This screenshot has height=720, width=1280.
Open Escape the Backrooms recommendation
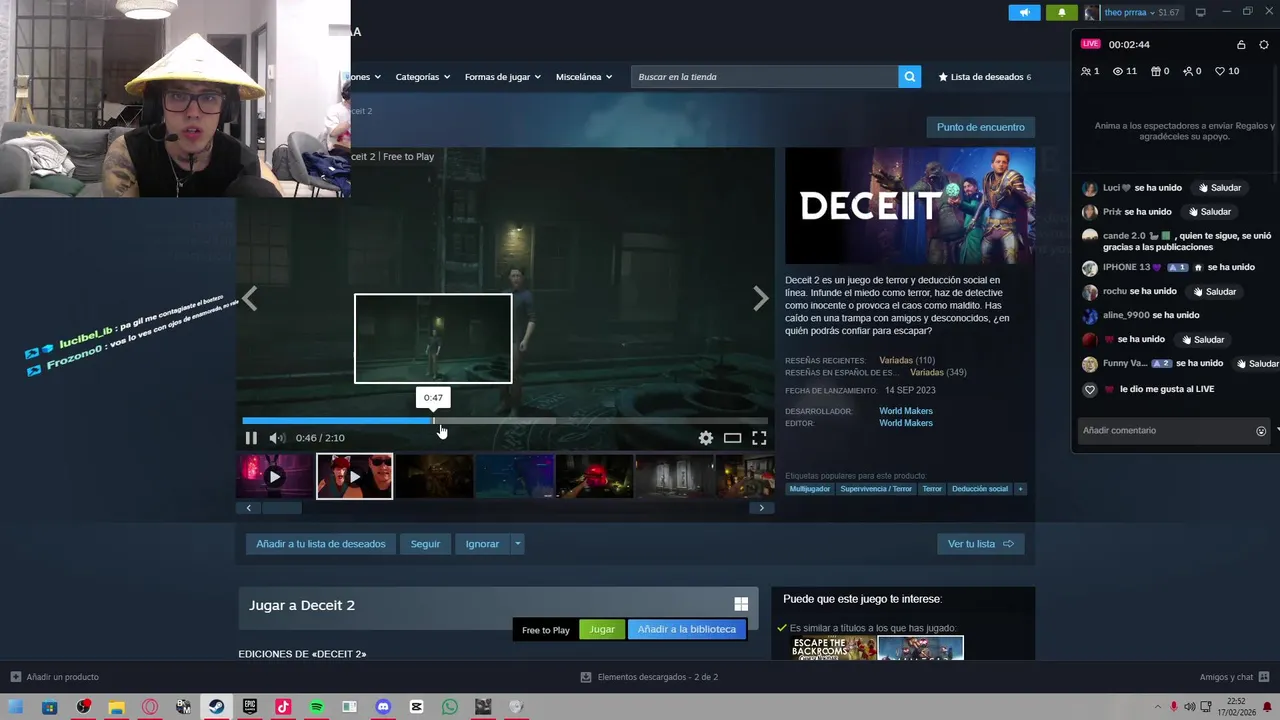click(x=834, y=648)
